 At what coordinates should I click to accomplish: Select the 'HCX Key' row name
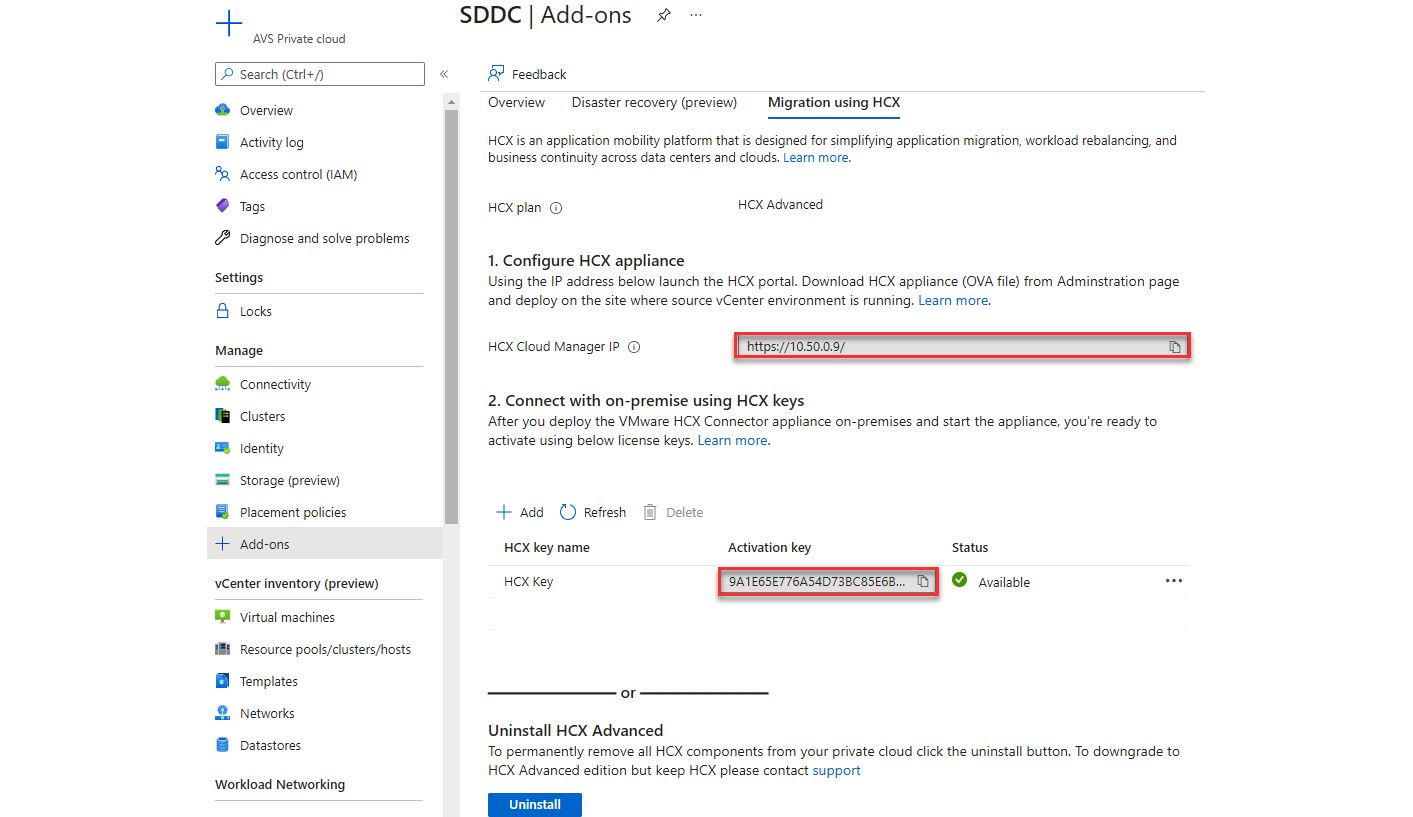(x=529, y=581)
